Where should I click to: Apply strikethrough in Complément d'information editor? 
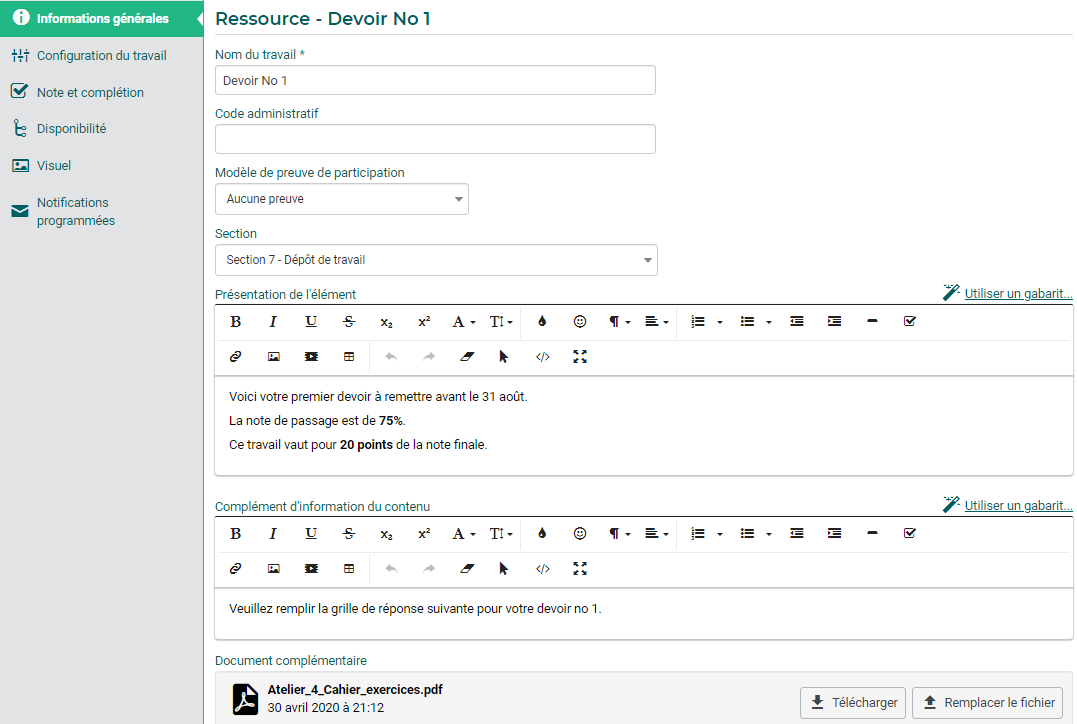pyautogui.click(x=349, y=534)
